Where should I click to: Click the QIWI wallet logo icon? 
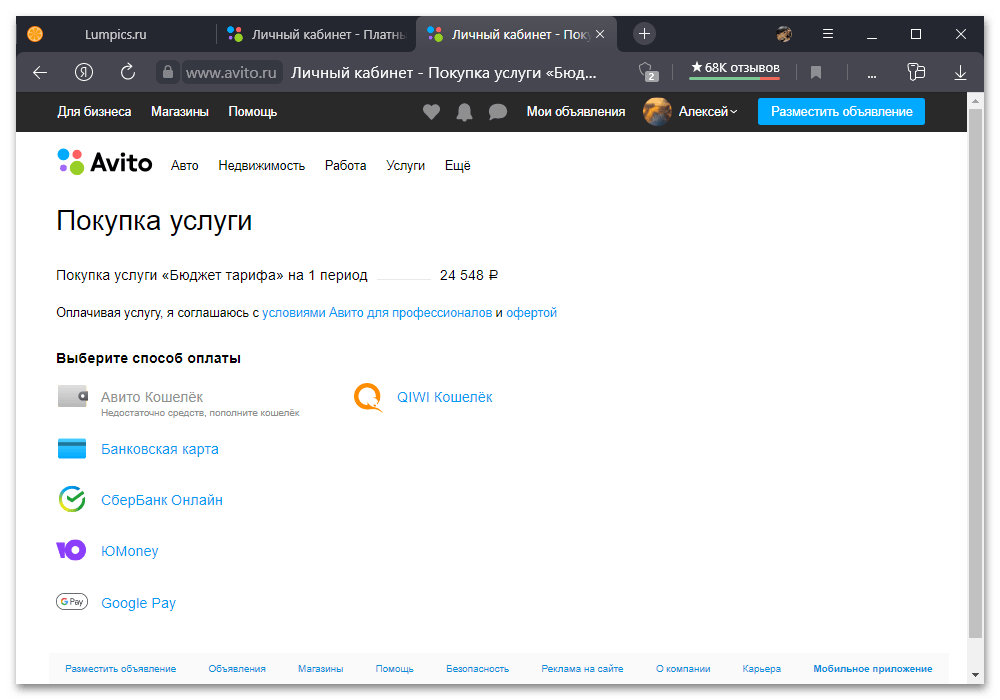click(x=368, y=397)
